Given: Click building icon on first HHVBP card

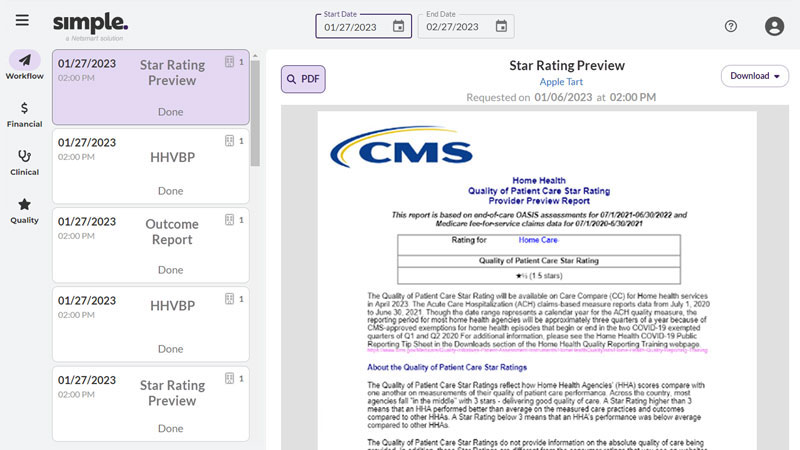Looking at the screenshot, I should [x=229, y=141].
